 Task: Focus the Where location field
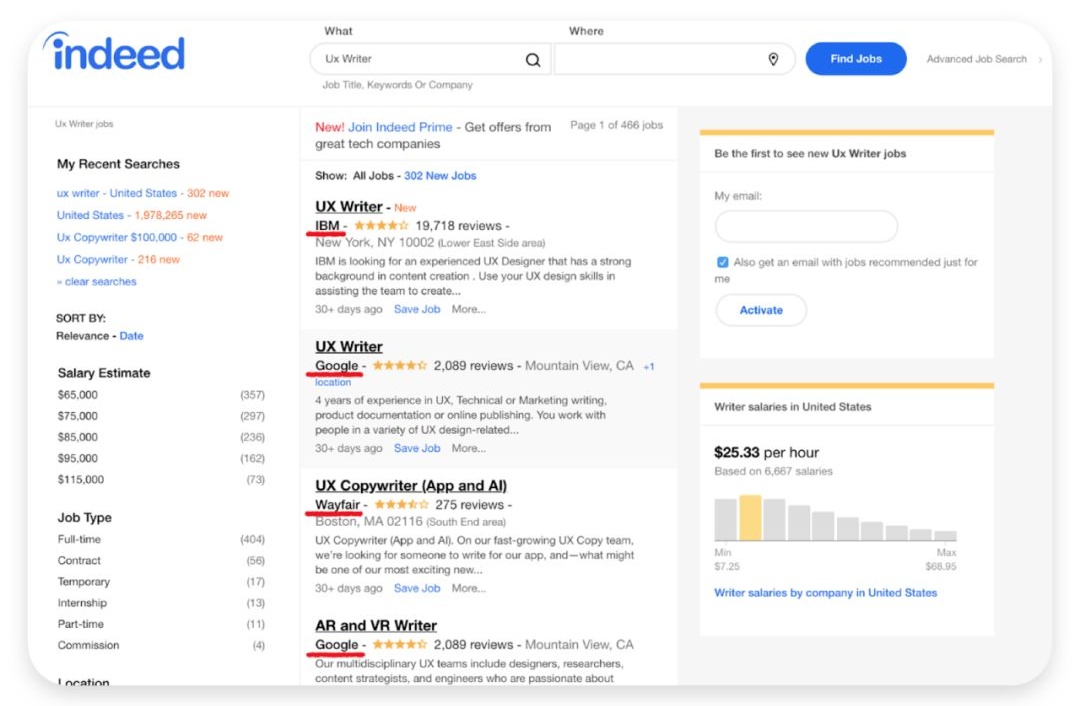pos(674,59)
